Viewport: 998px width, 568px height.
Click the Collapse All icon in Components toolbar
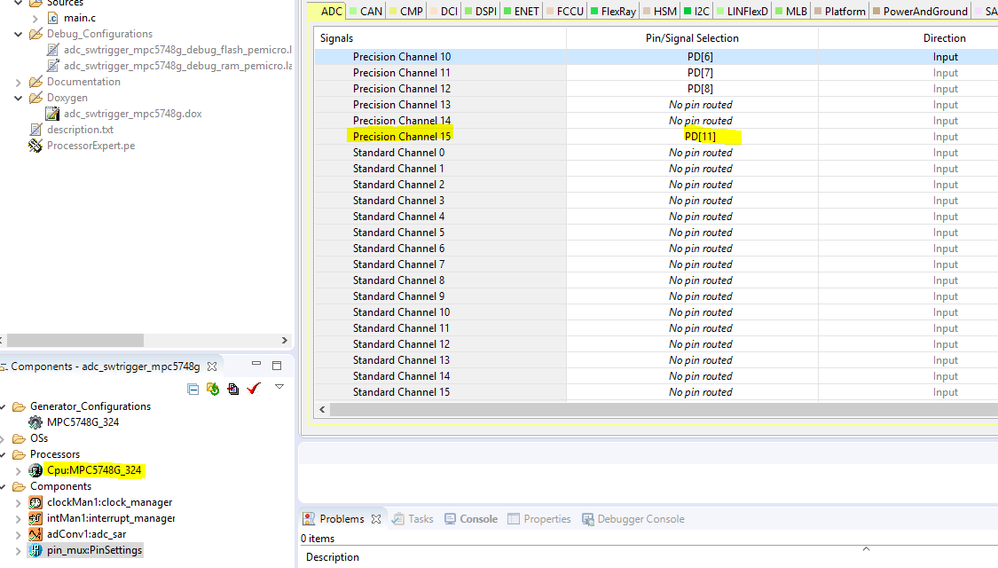coord(193,389)
